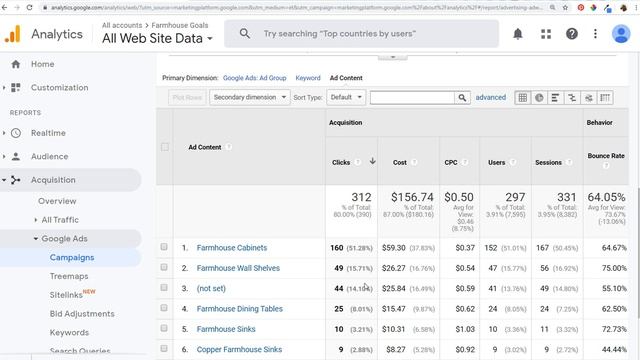Switch to the Data table view
This screenshot has height=360, width=640.
coord(522,98)
